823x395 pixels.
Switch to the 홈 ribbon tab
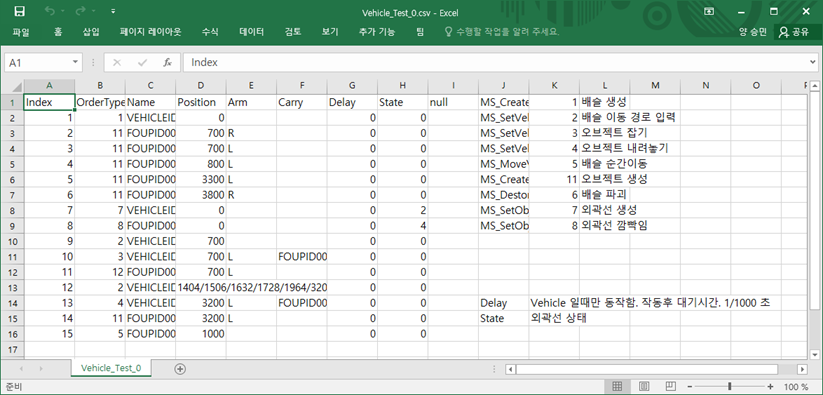pyautogui.click(x=57, y=32)
